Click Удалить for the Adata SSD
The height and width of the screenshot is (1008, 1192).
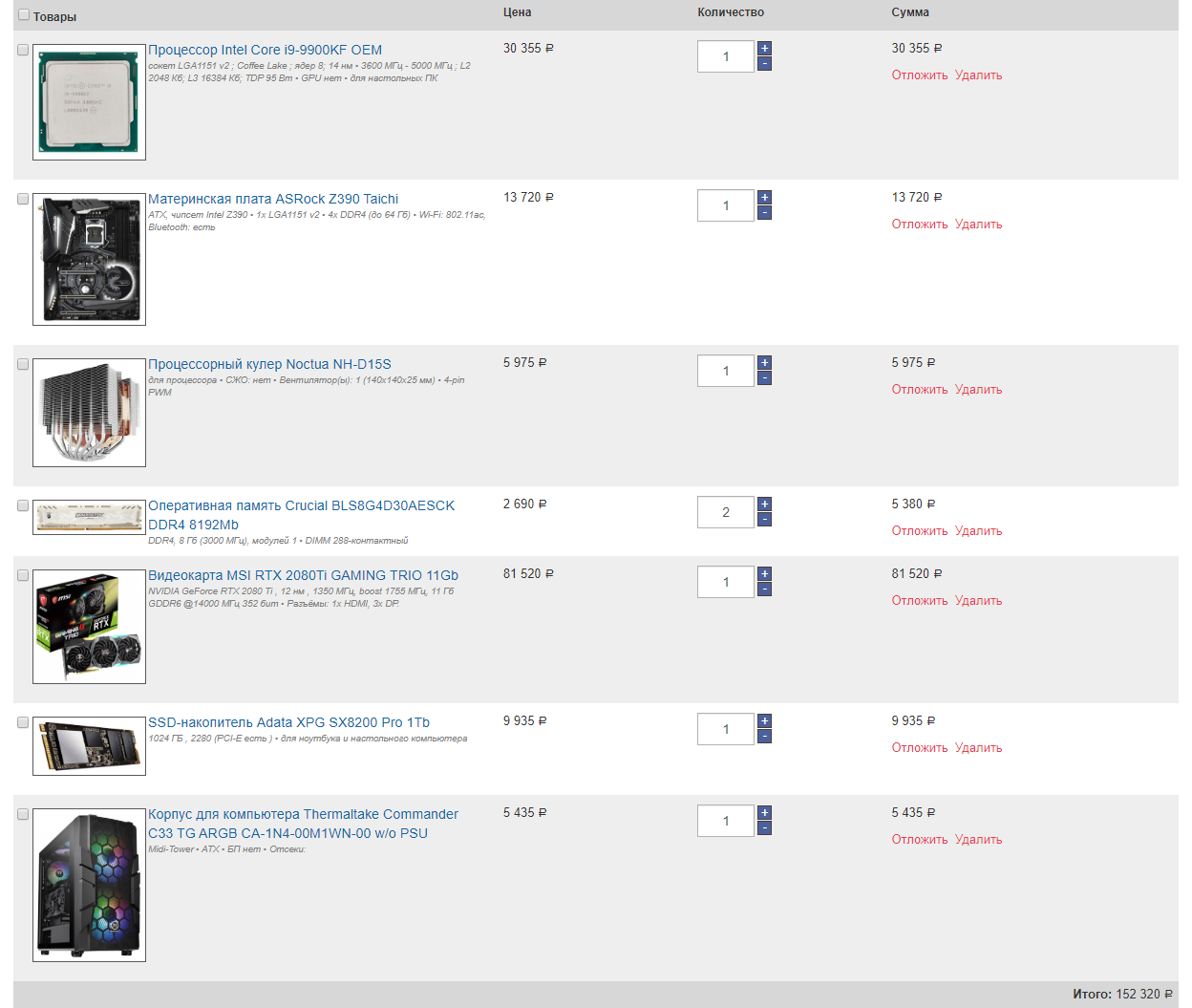(x=979, y=748)
